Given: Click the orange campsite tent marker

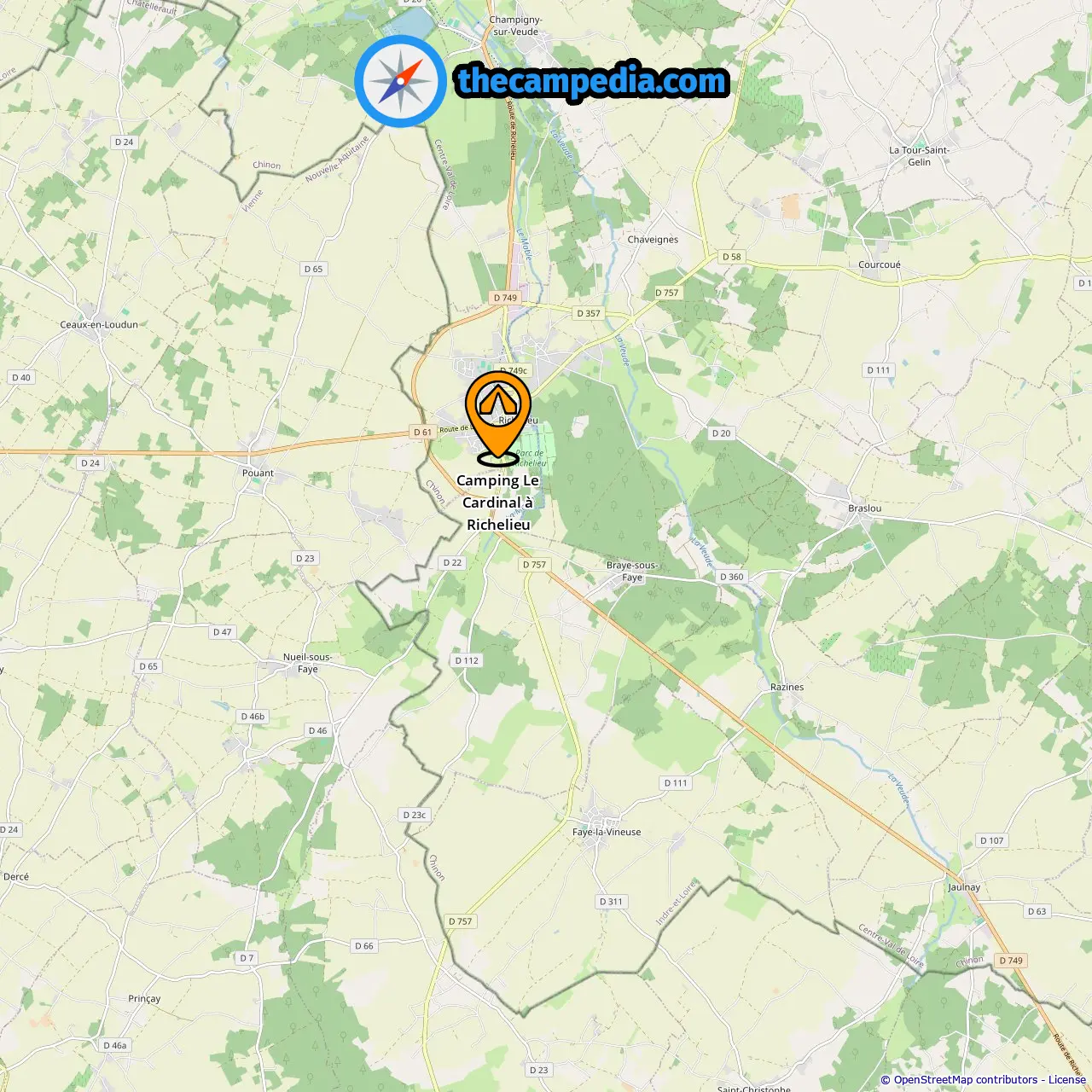Looking at the screenshot, I should click(498, 417).
